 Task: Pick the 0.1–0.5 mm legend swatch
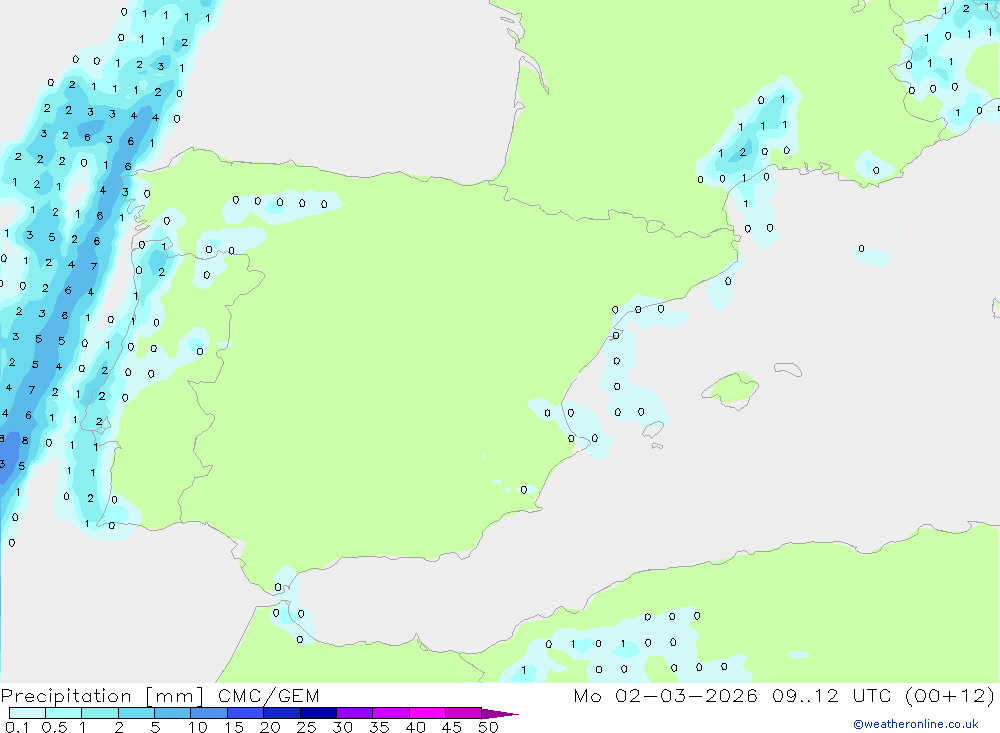[x=27, y=713]
